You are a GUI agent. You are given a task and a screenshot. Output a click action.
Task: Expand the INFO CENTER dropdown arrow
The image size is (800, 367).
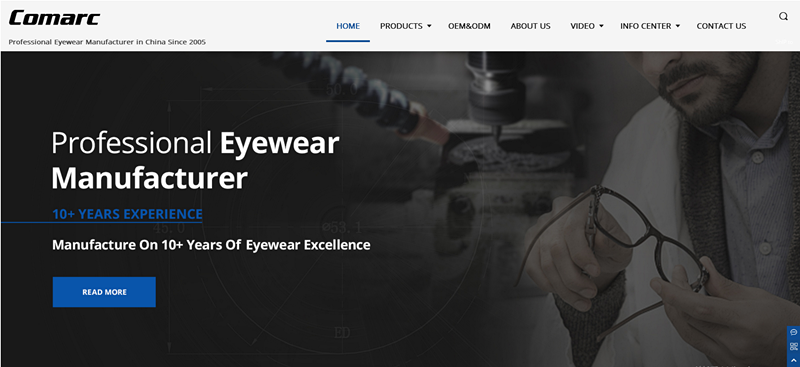(x=678, y=26)
